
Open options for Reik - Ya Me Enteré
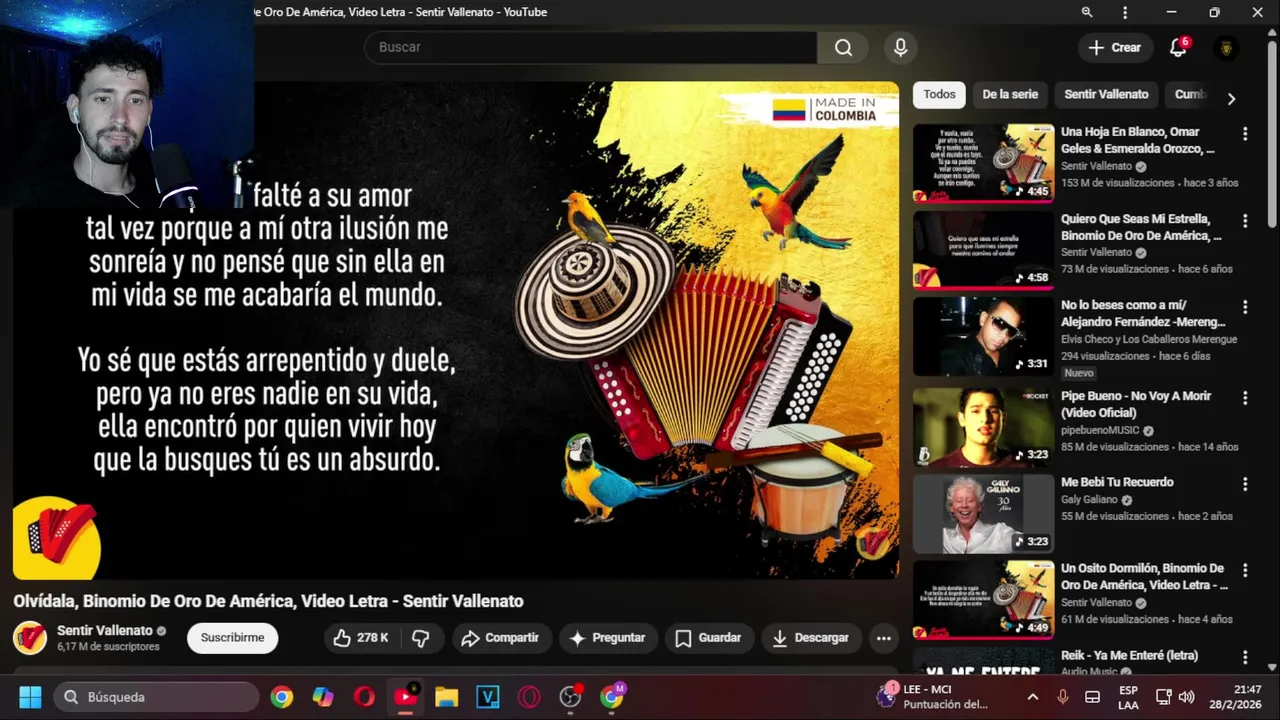click(x=1245, y=657)
